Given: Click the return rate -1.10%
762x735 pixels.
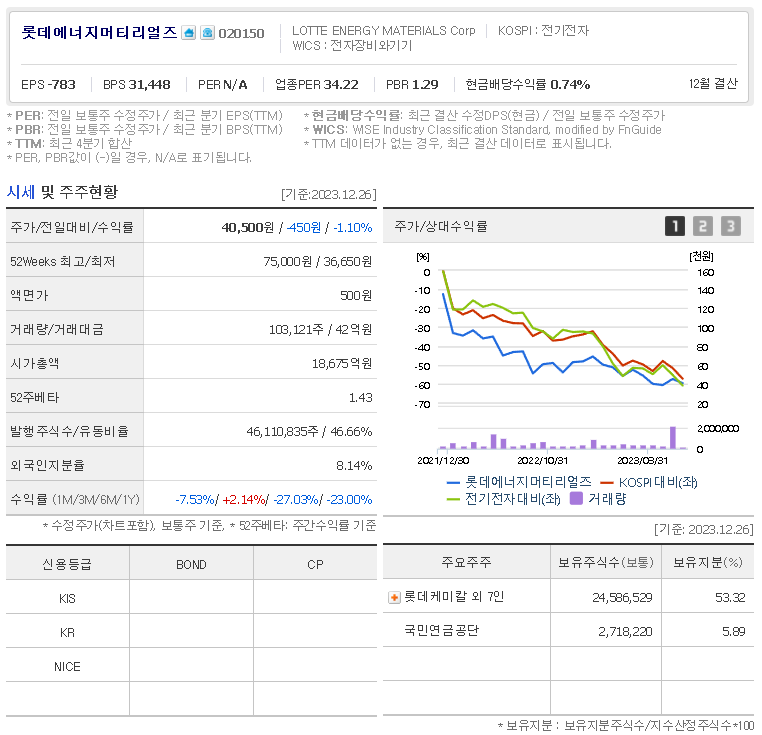Looking at the screenshot, I should tap(353, 228).
